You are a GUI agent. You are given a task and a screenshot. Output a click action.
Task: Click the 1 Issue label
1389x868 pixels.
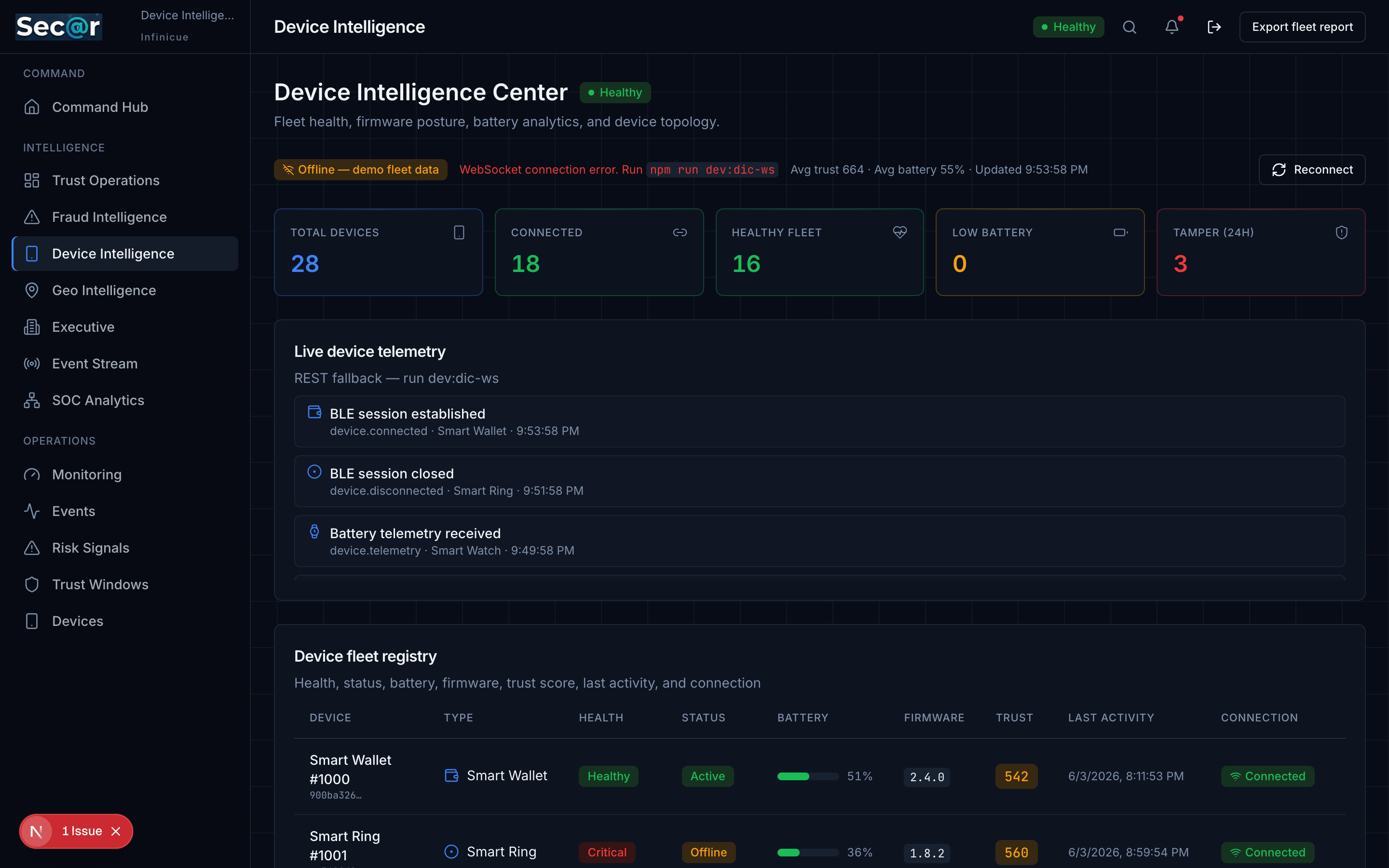pyautogui.click(x=82, y=831)
